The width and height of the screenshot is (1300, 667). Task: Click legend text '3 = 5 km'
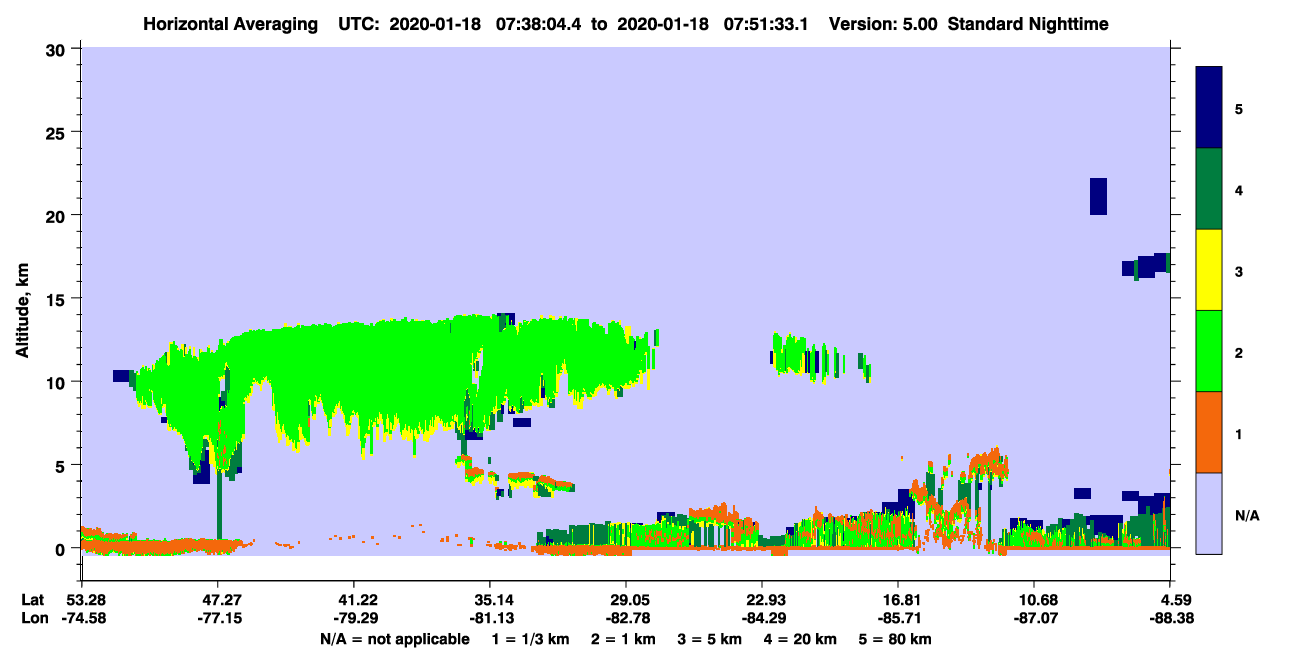tap(711, 638)
